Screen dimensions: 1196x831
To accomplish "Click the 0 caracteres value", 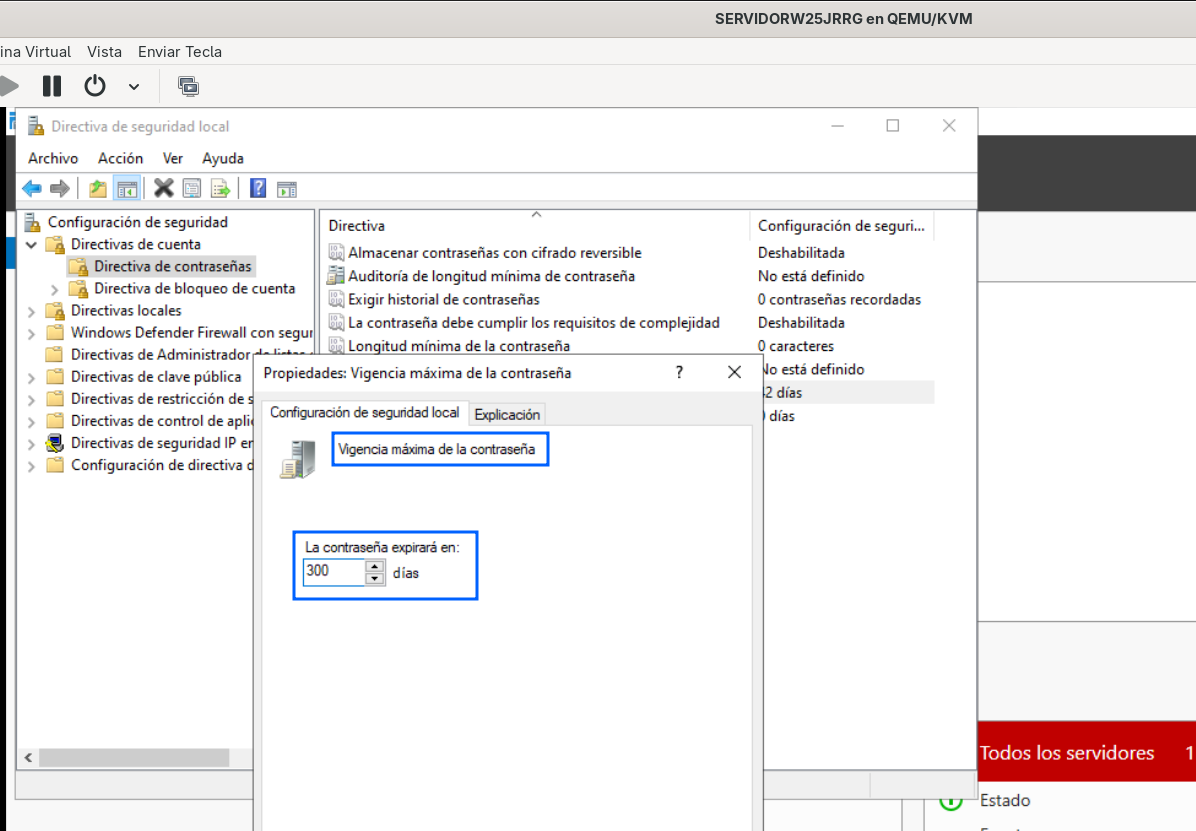I will pos(796,346).
